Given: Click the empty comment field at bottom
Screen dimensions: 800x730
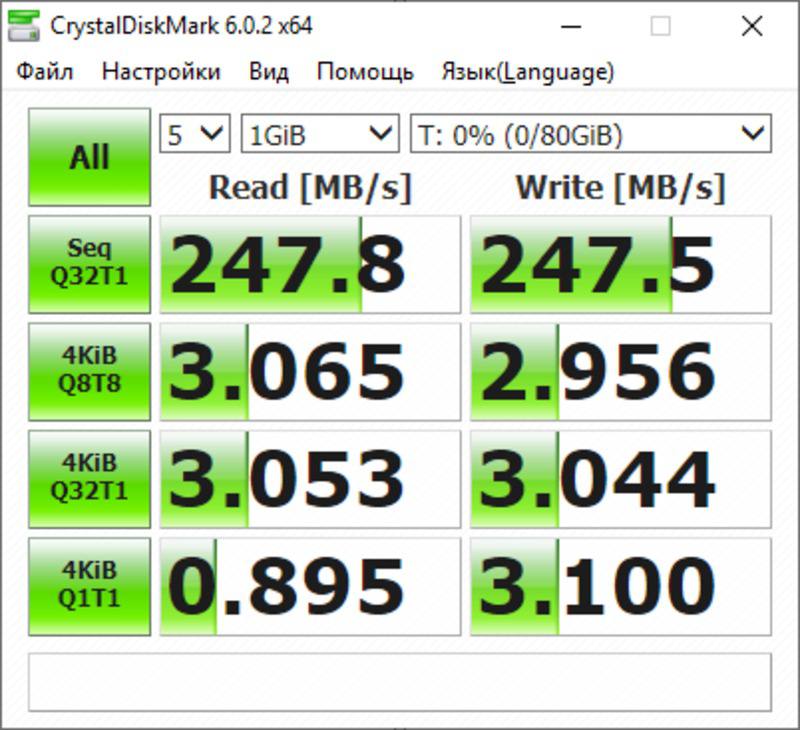Looking at the screenshot, I should point(400,682).
